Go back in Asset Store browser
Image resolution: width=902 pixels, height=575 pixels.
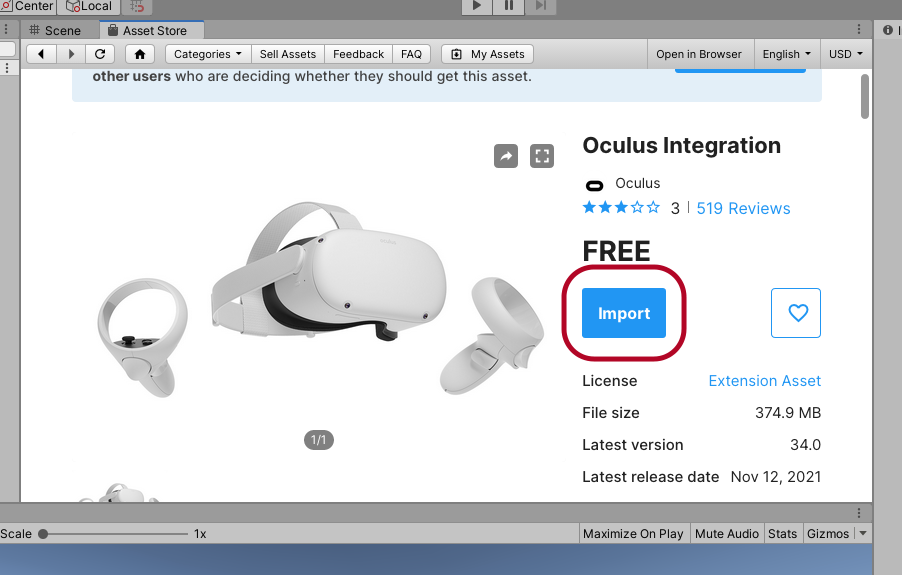(x=41, y=54)
